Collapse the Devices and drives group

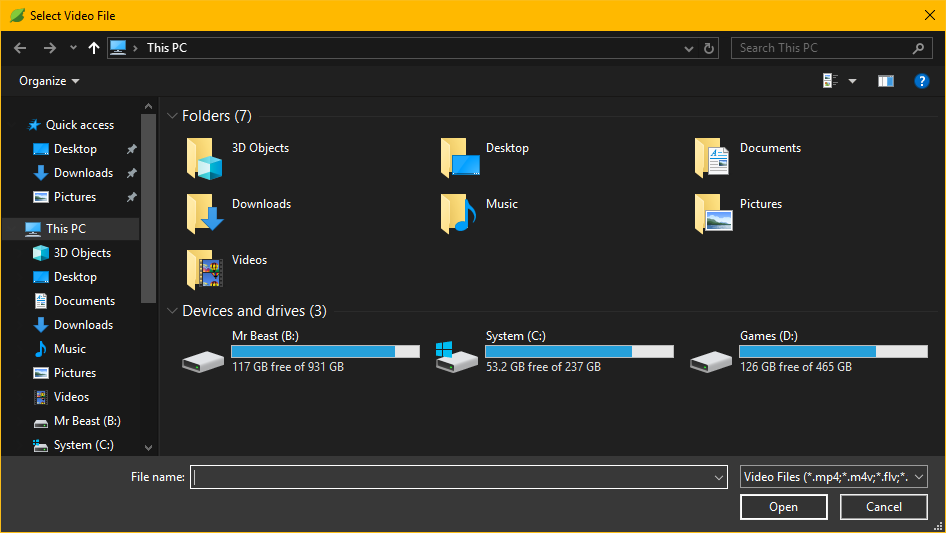pyautogui.click(x=172, y=311)
